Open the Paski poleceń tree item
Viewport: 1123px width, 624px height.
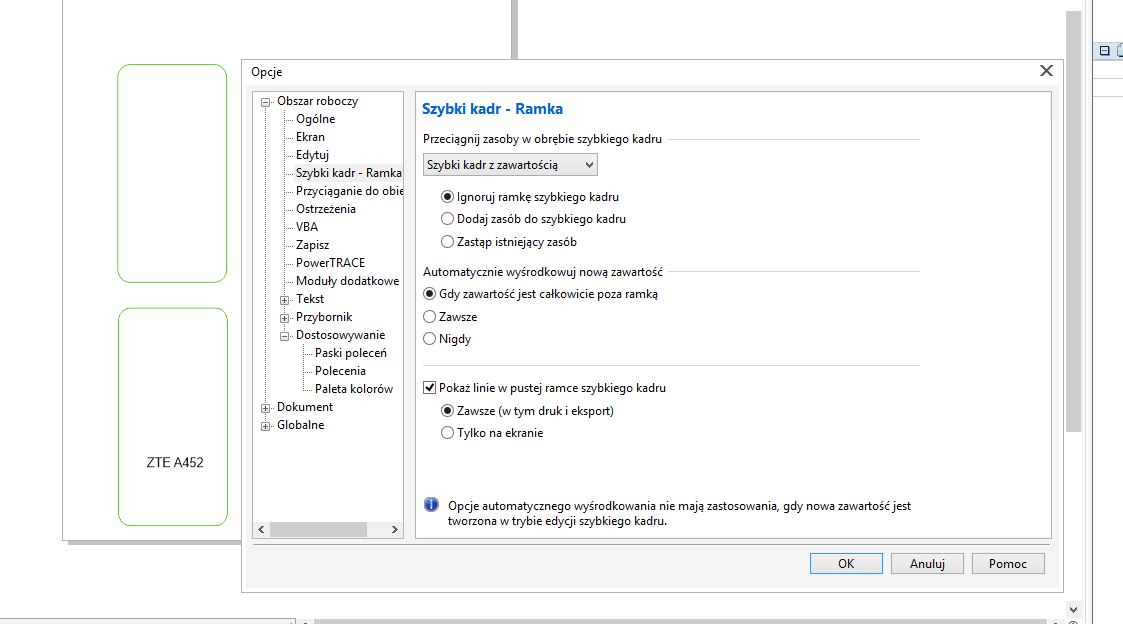[x=350, y=353]
